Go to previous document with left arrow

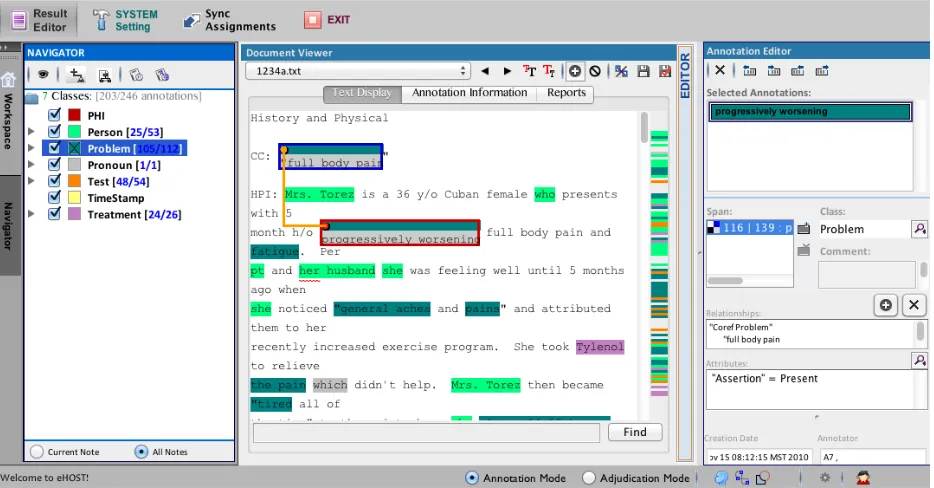click(x=485, y=72)
